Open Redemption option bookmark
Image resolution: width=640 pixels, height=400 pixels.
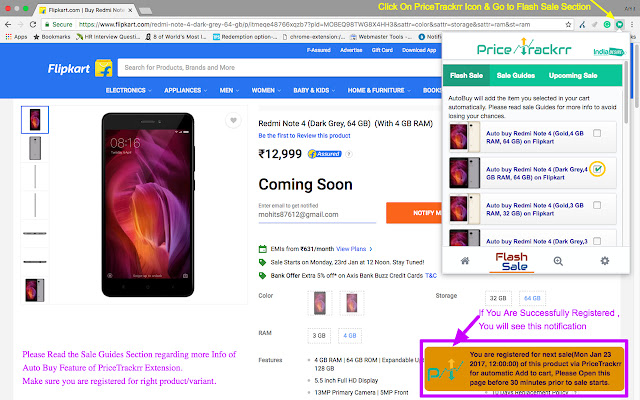245,37
